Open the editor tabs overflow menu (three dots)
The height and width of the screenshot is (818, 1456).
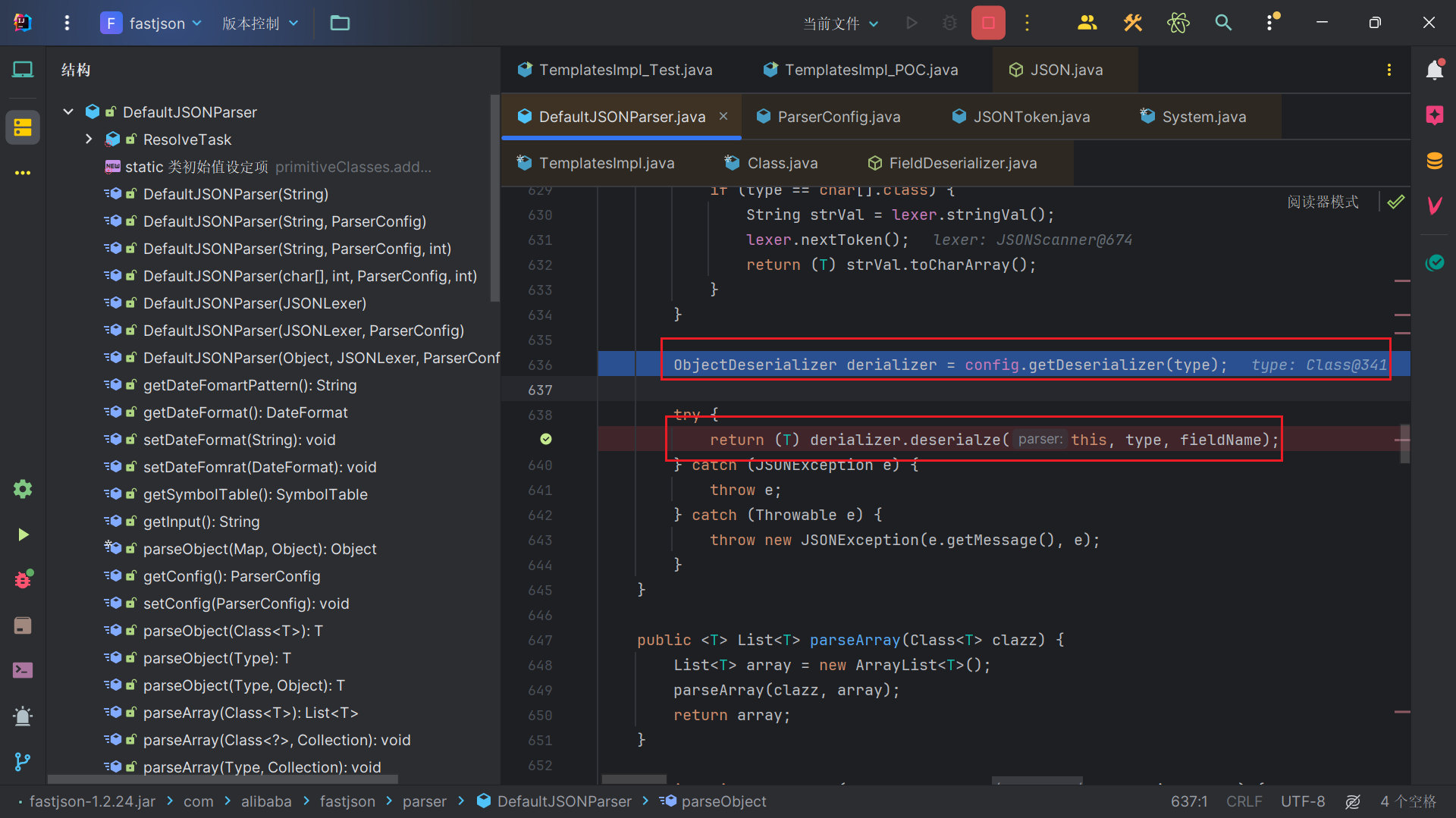1389,70
